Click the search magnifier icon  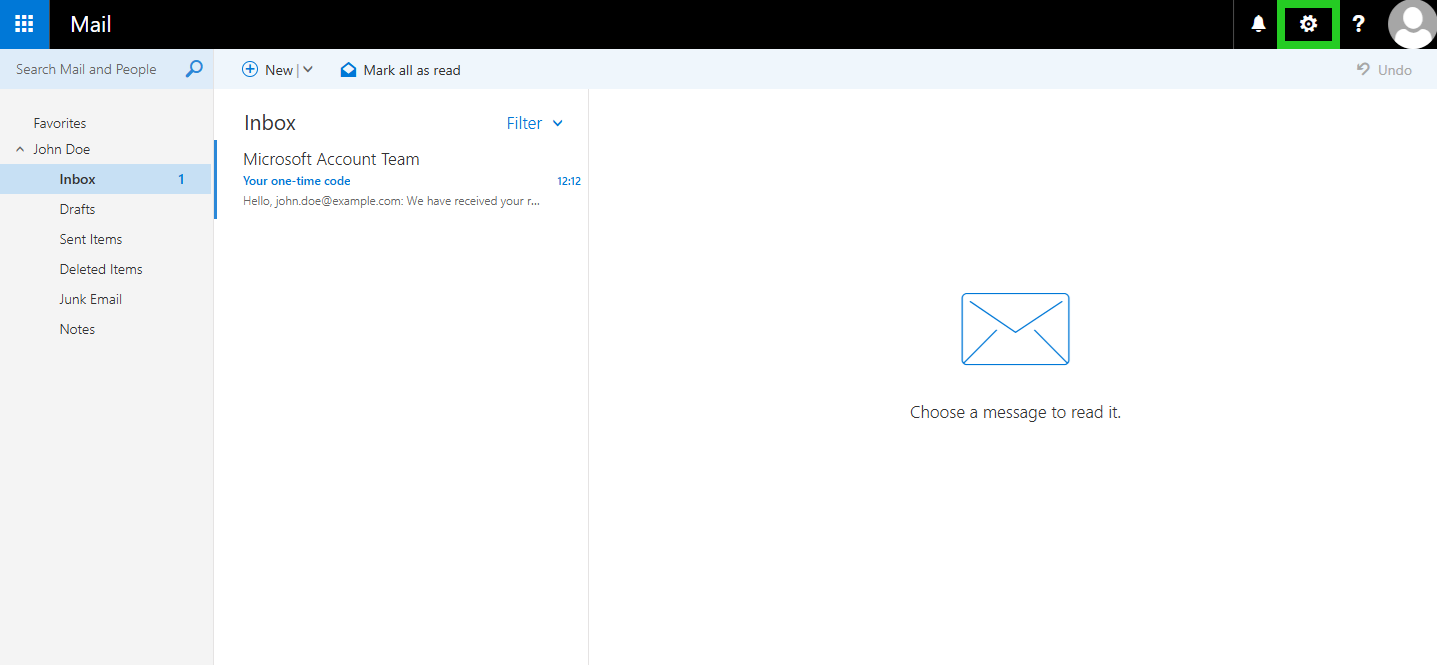pos(193,69)
